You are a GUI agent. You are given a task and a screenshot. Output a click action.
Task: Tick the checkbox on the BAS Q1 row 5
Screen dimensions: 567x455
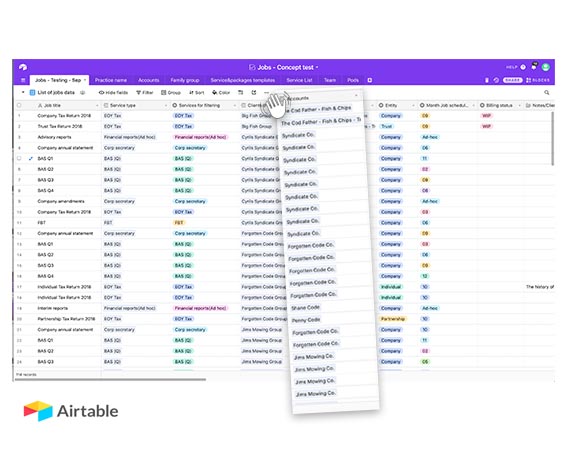[x=19, y=158]
